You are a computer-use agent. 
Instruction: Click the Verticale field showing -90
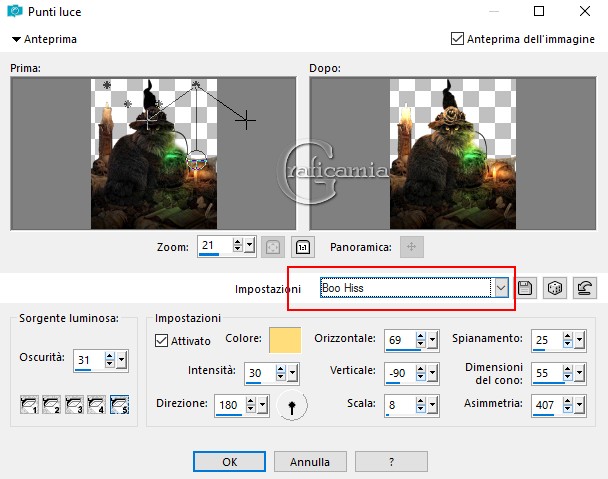click(x=400, y=373)
